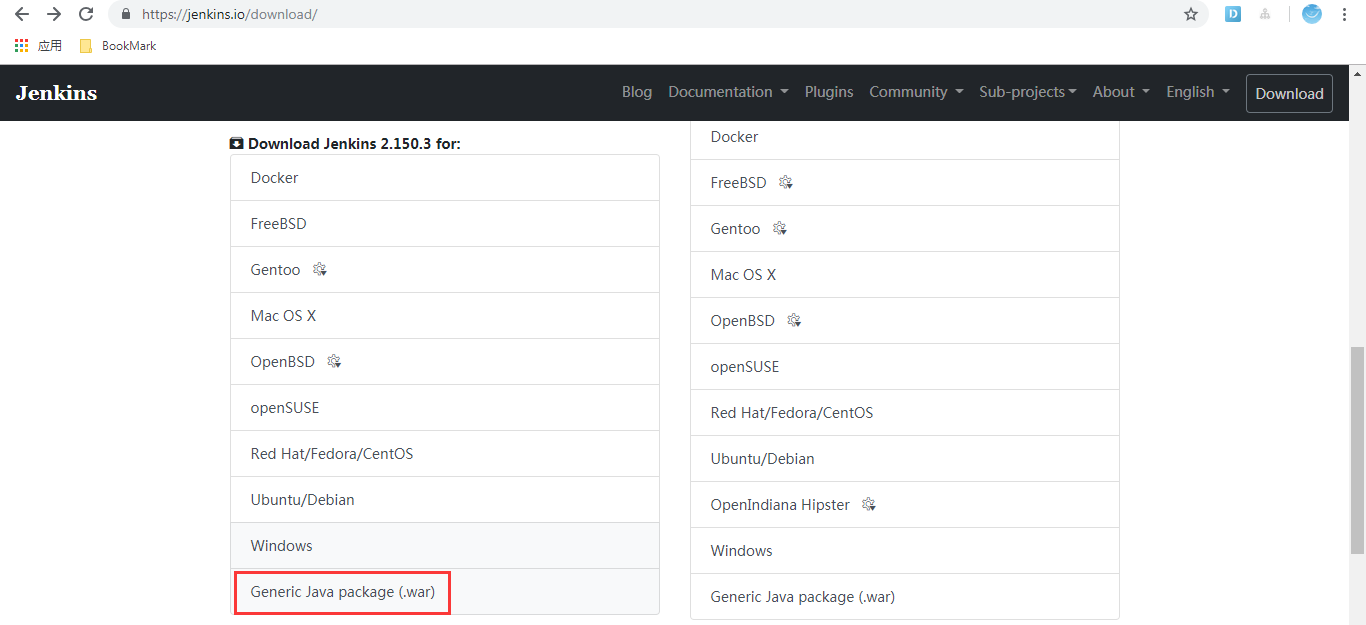Expand the About dropdown
Viewport: 1366px width, 625px height.
[1121, 92]
